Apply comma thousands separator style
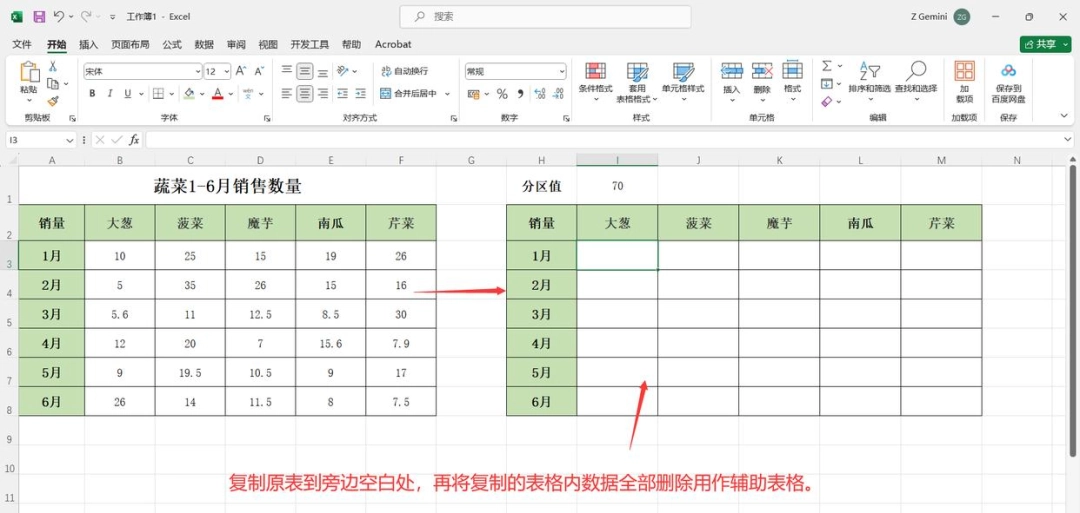Screen dimensions: 1080x513 point(520,94)
